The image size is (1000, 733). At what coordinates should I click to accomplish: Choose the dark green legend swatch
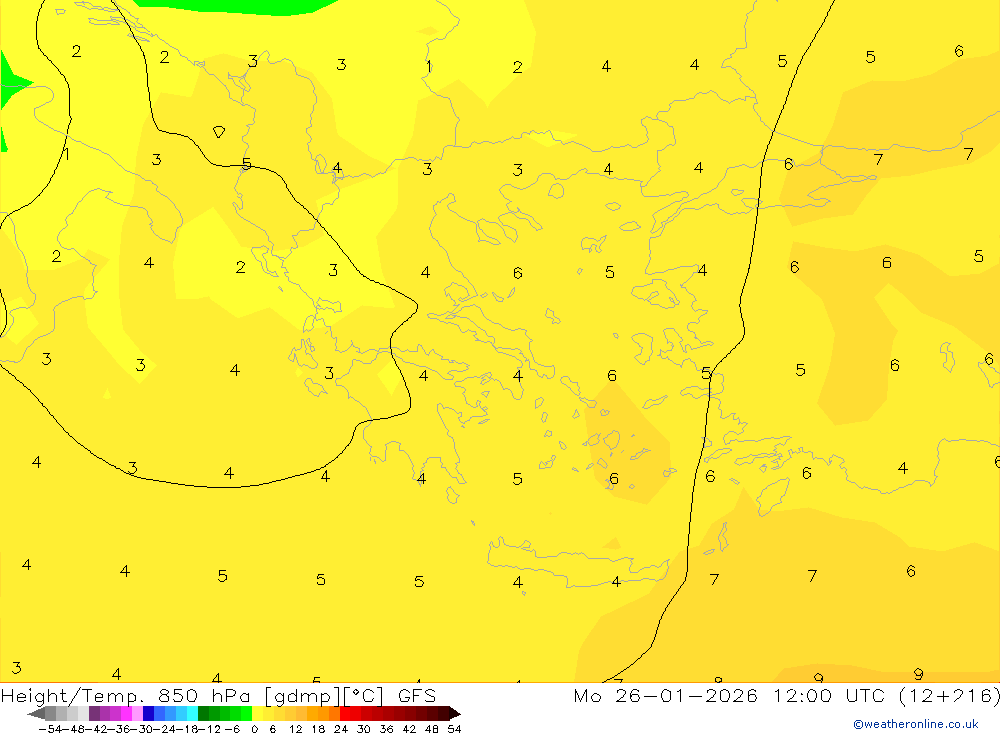click(x=203, y=713)
